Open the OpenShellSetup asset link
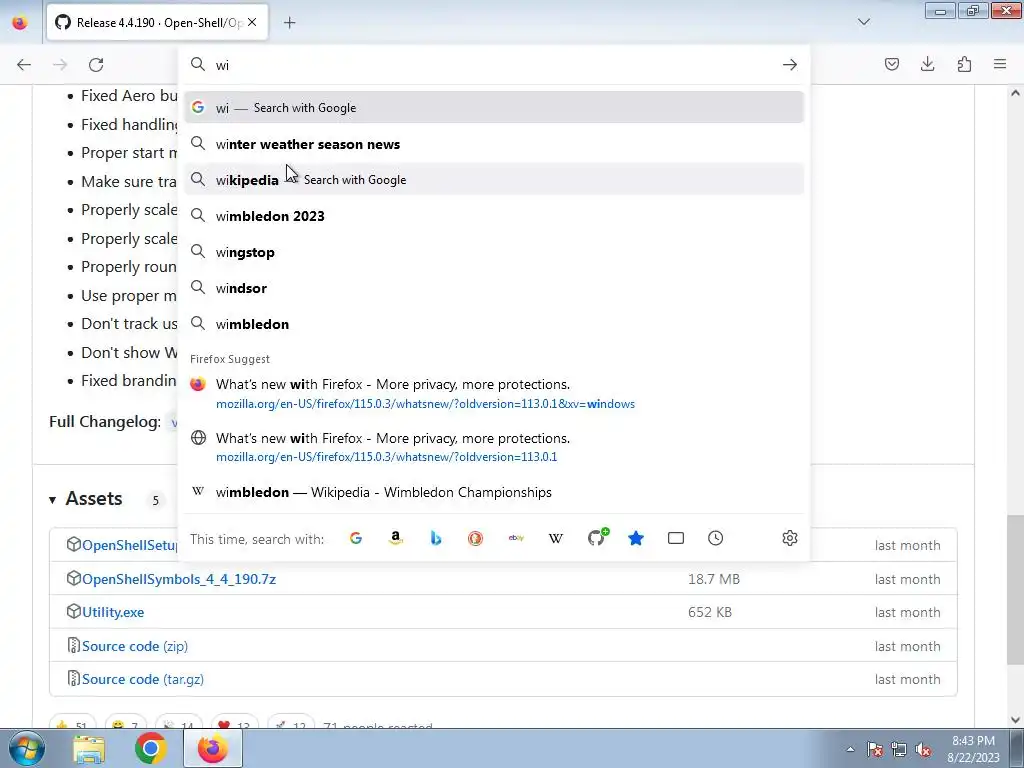The image size is (1024, 768). click(x=130, y=545)
